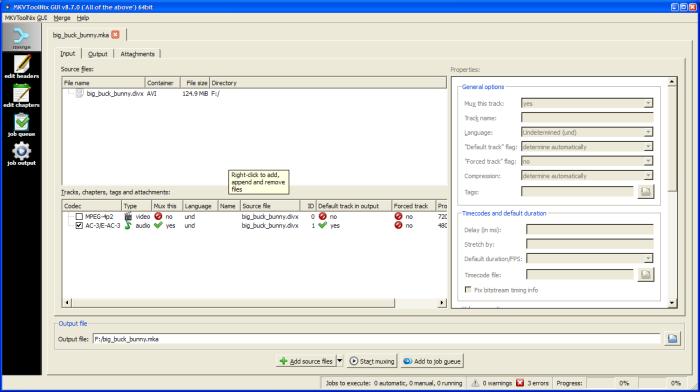This screenshot has width=700, height=392.
Task: Switch to the Input tab
Action: tap(68, 54)
